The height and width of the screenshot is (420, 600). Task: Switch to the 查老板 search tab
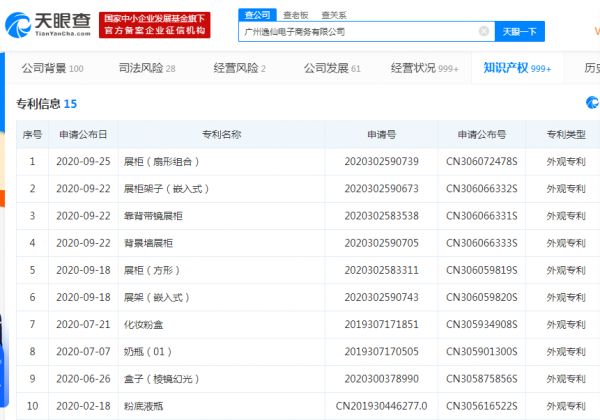click(x=294, y=14)
